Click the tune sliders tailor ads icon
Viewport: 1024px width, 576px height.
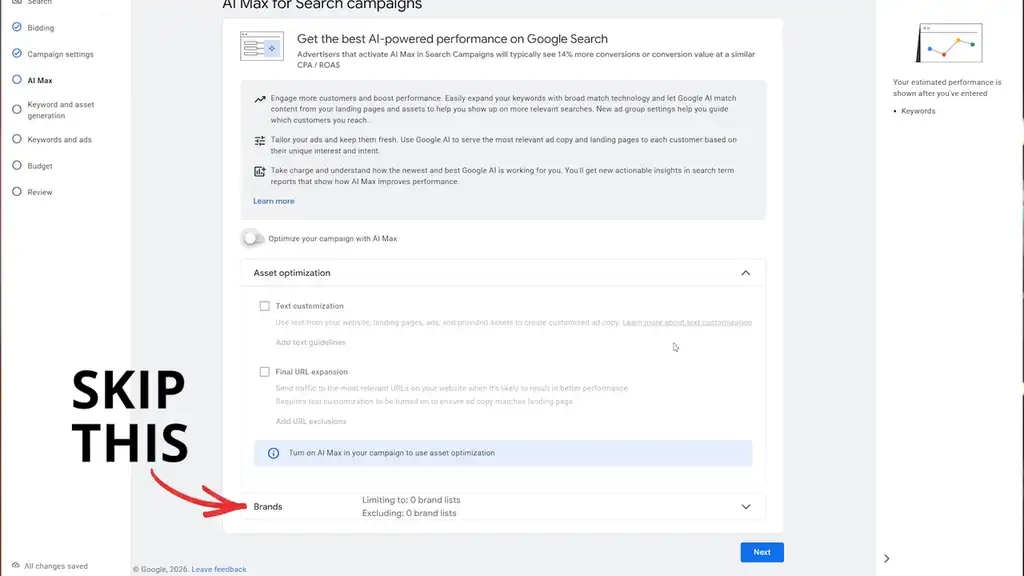tap(260, 140)
